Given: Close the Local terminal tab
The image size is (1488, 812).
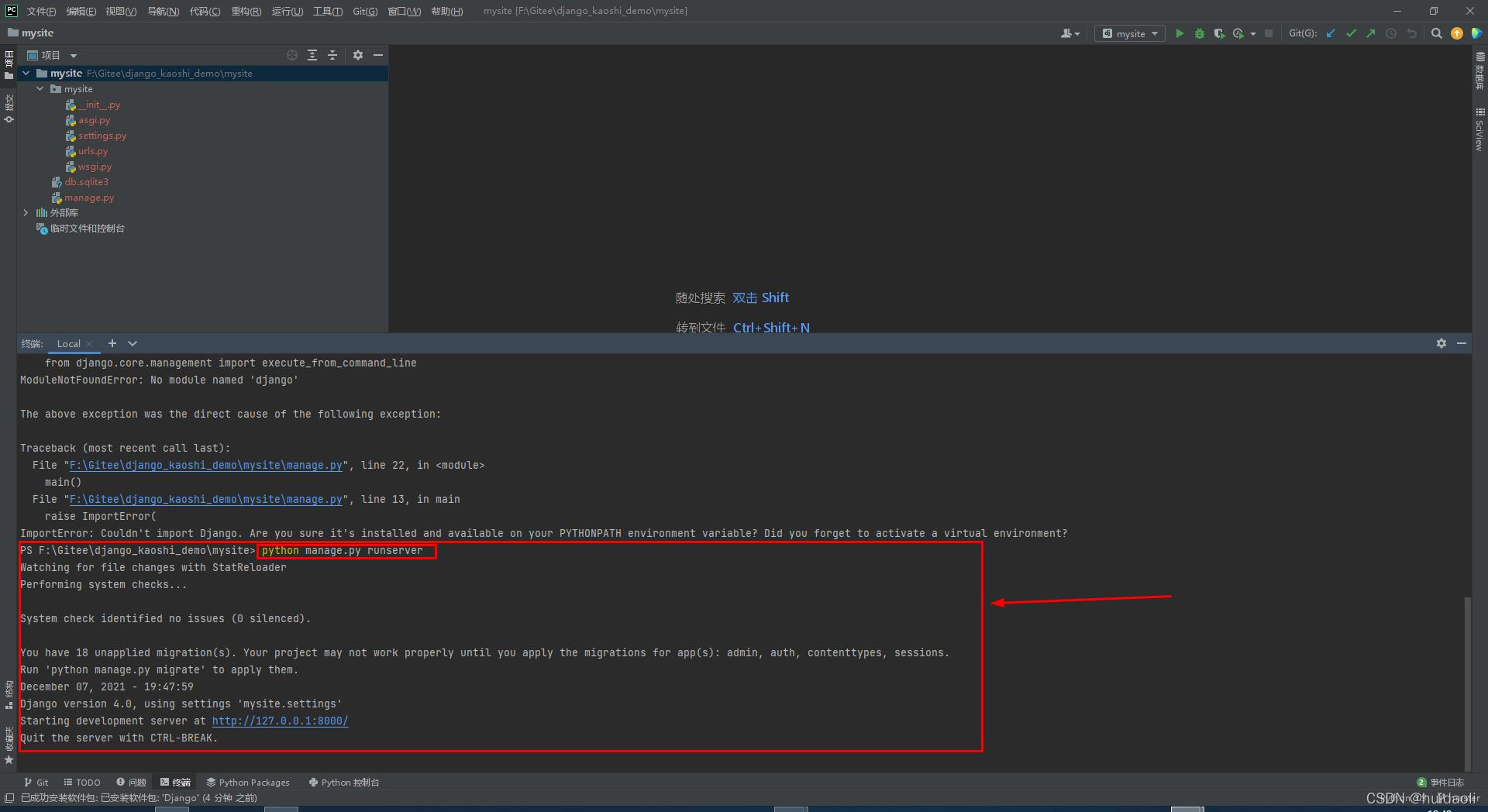Looking at the screenshot, I should point(90,344).
